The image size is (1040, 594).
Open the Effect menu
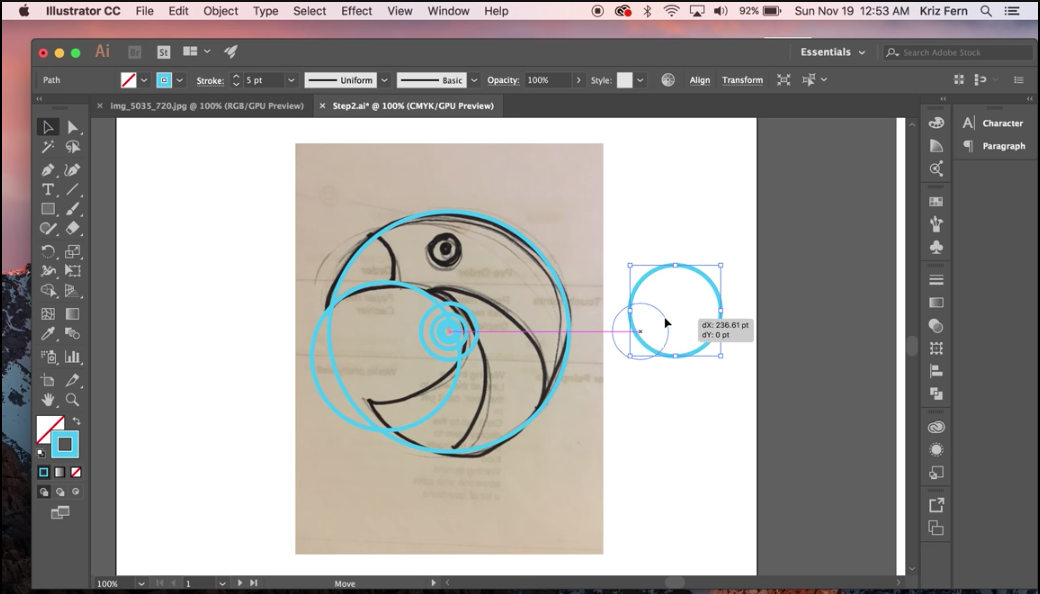tap(356, 11)
